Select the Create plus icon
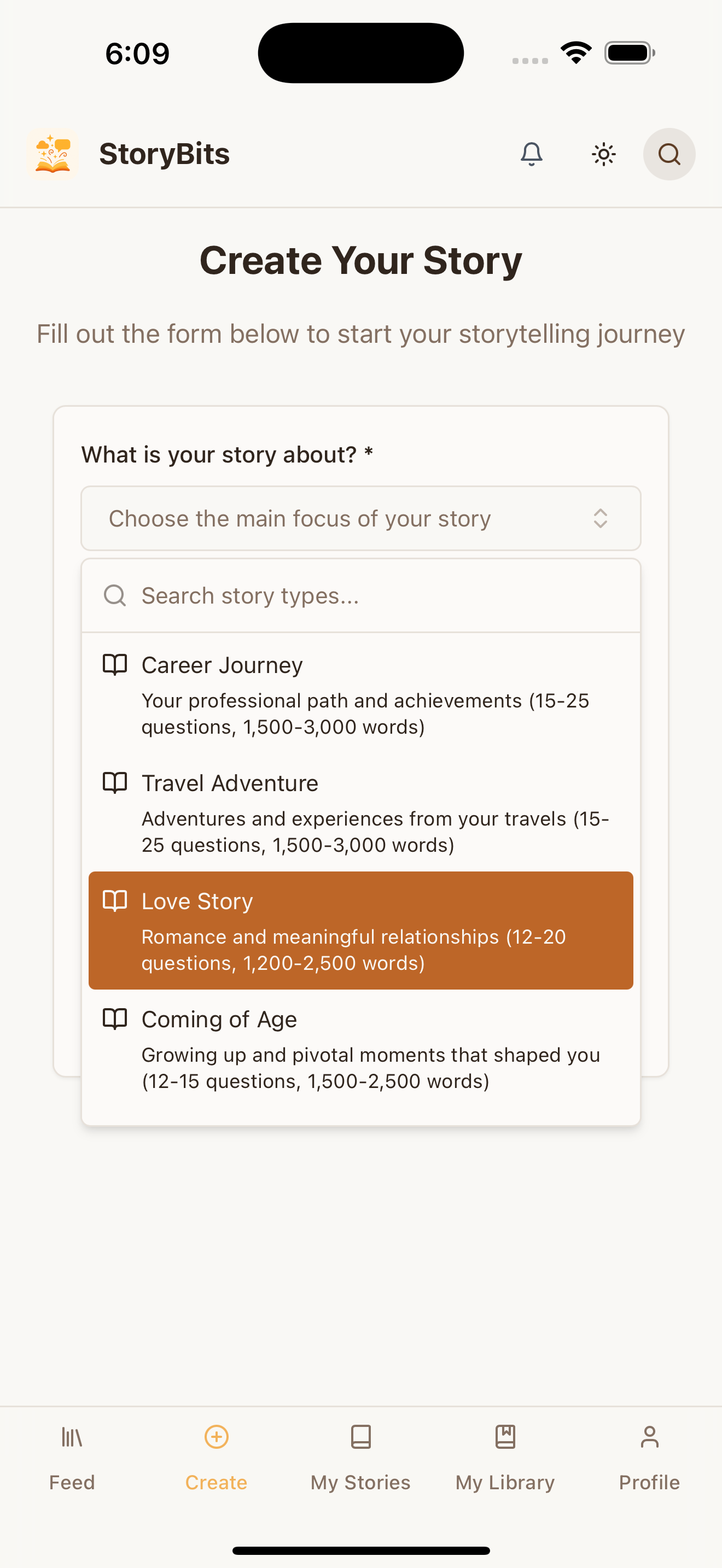722x1568 pixels. click(x=216, y=1437)
